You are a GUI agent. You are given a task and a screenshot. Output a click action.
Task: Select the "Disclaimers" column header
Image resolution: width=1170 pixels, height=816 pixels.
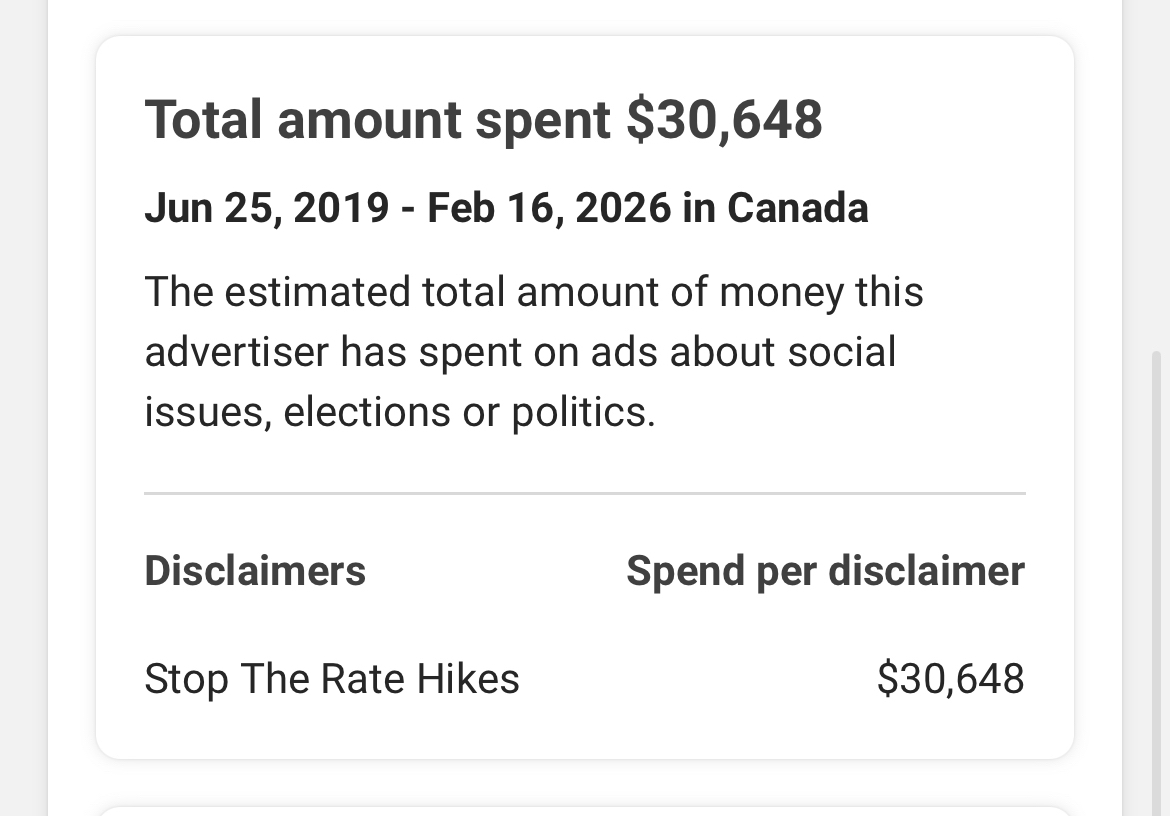coord(255,571)
